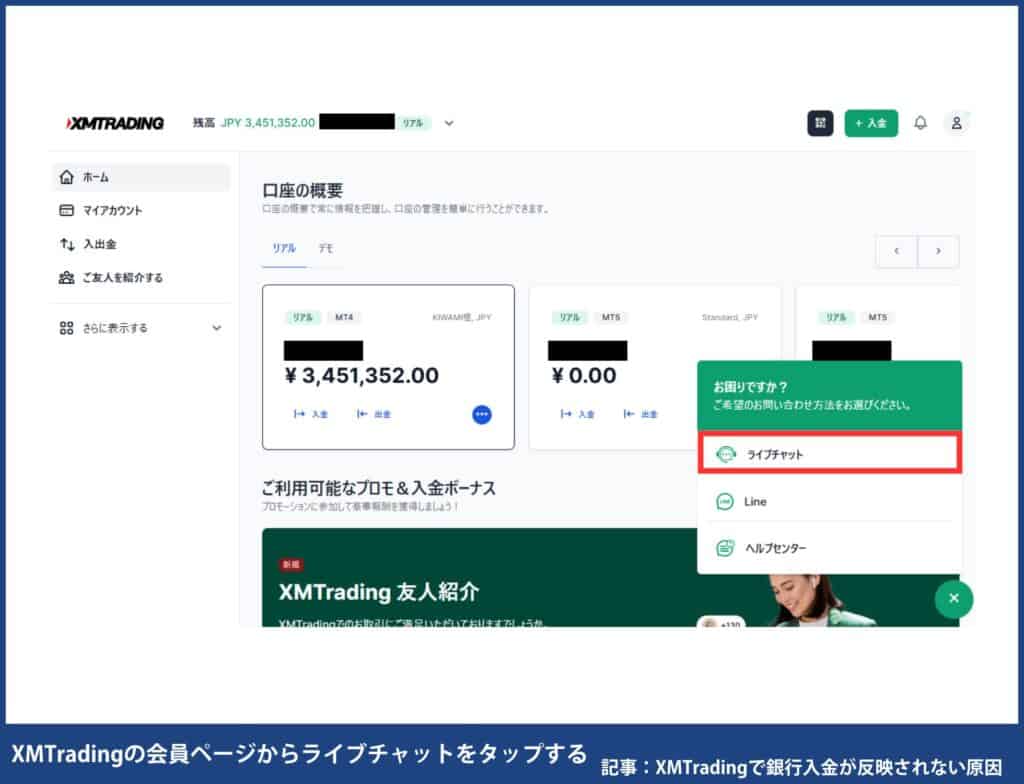Click the 残高 JPY 3,451,352.00 header text

point(254,123)
